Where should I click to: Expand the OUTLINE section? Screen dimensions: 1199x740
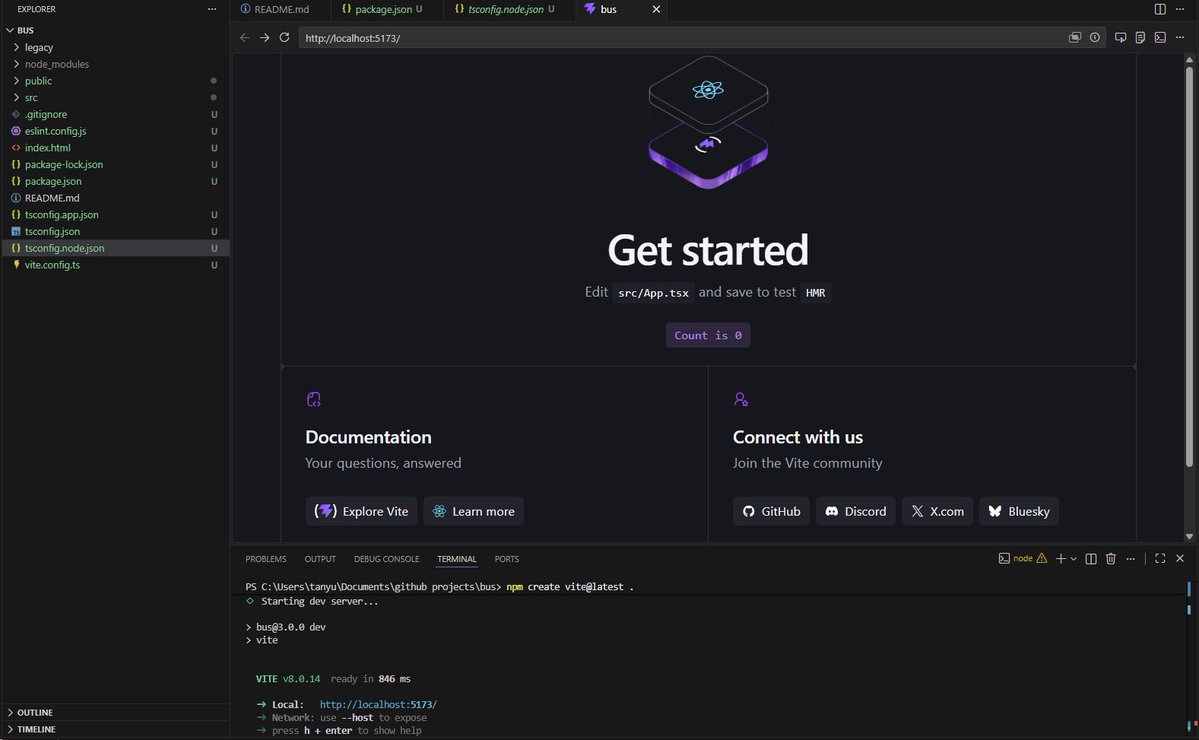pyautogui.click(x=115, y=712)
